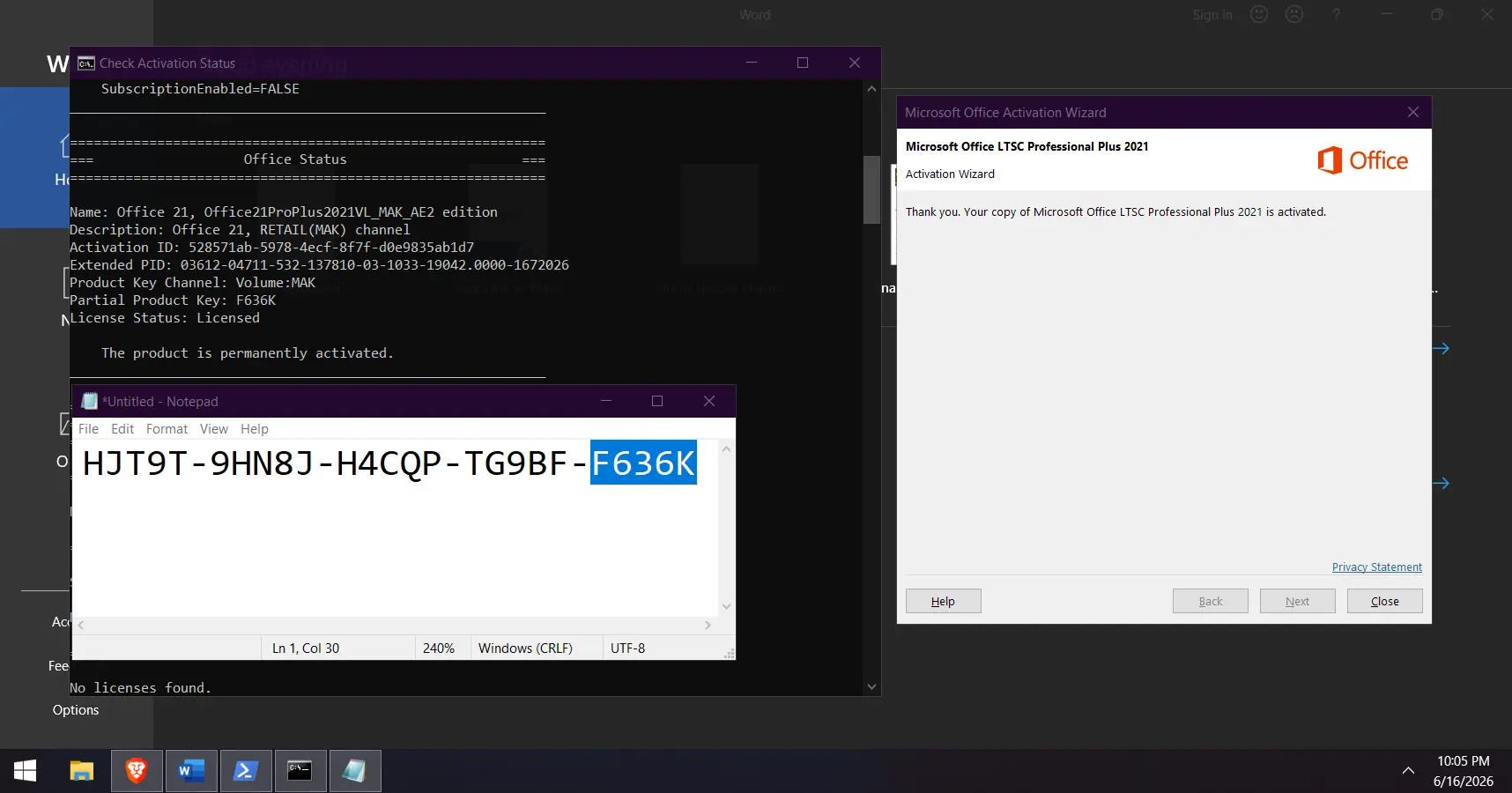Minimize the Check Activation Status window
This screenshot has width=1512, height=793.
(x=752, y=63)
